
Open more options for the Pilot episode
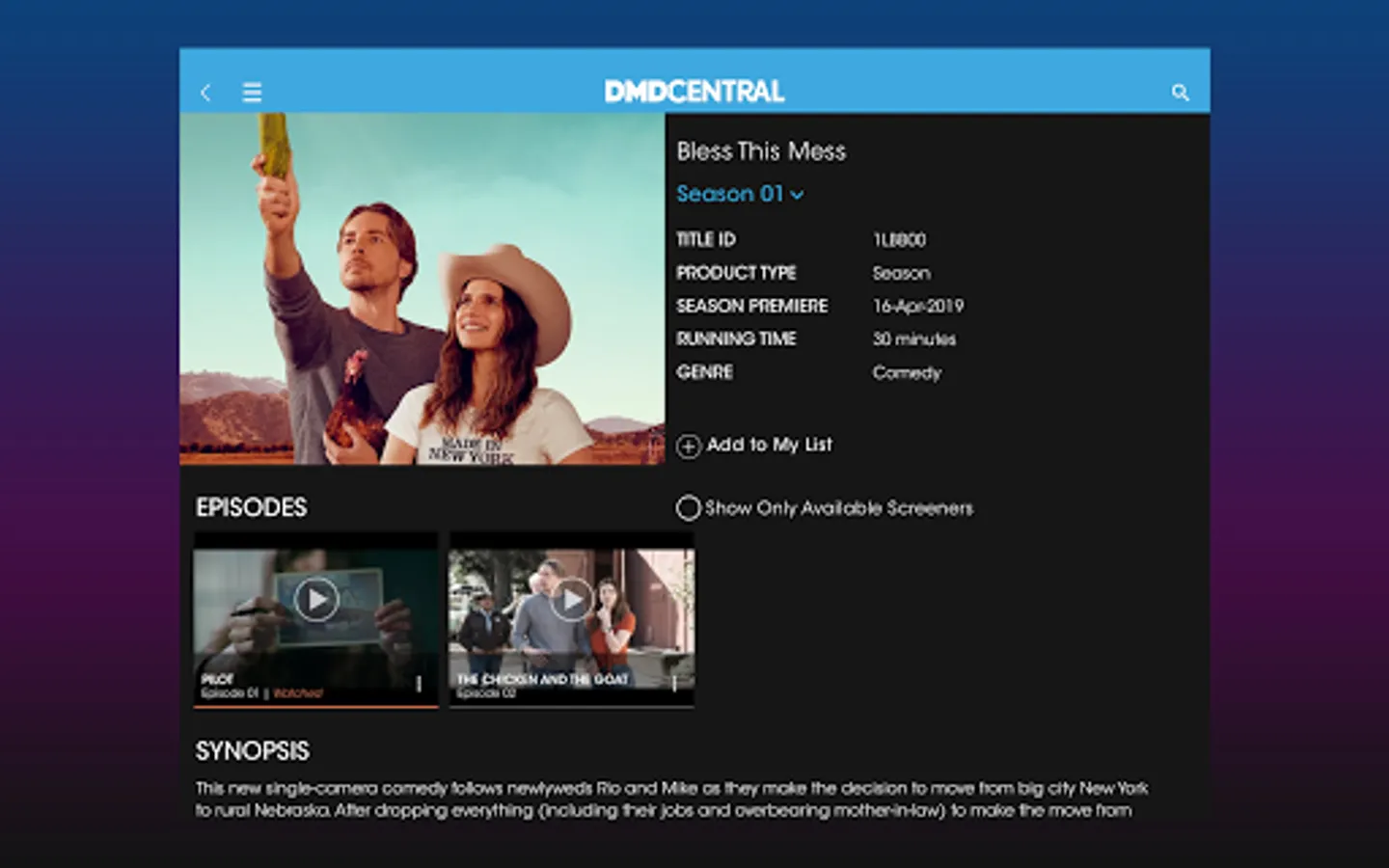tap(419, 684)
